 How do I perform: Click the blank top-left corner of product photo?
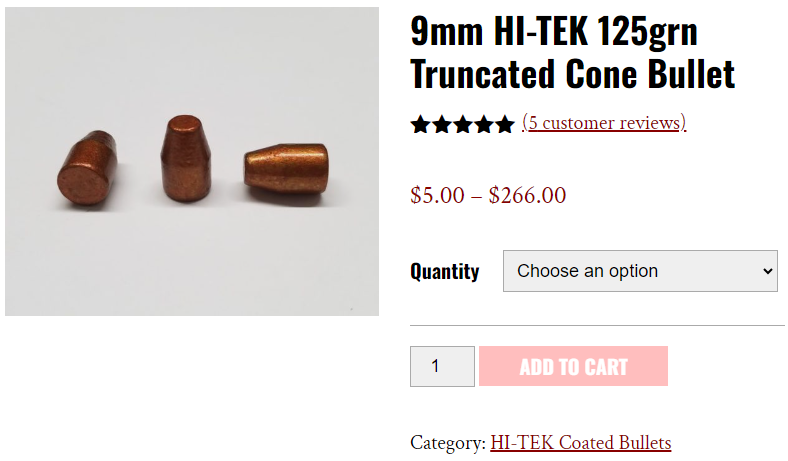click(x=30, y=30)
